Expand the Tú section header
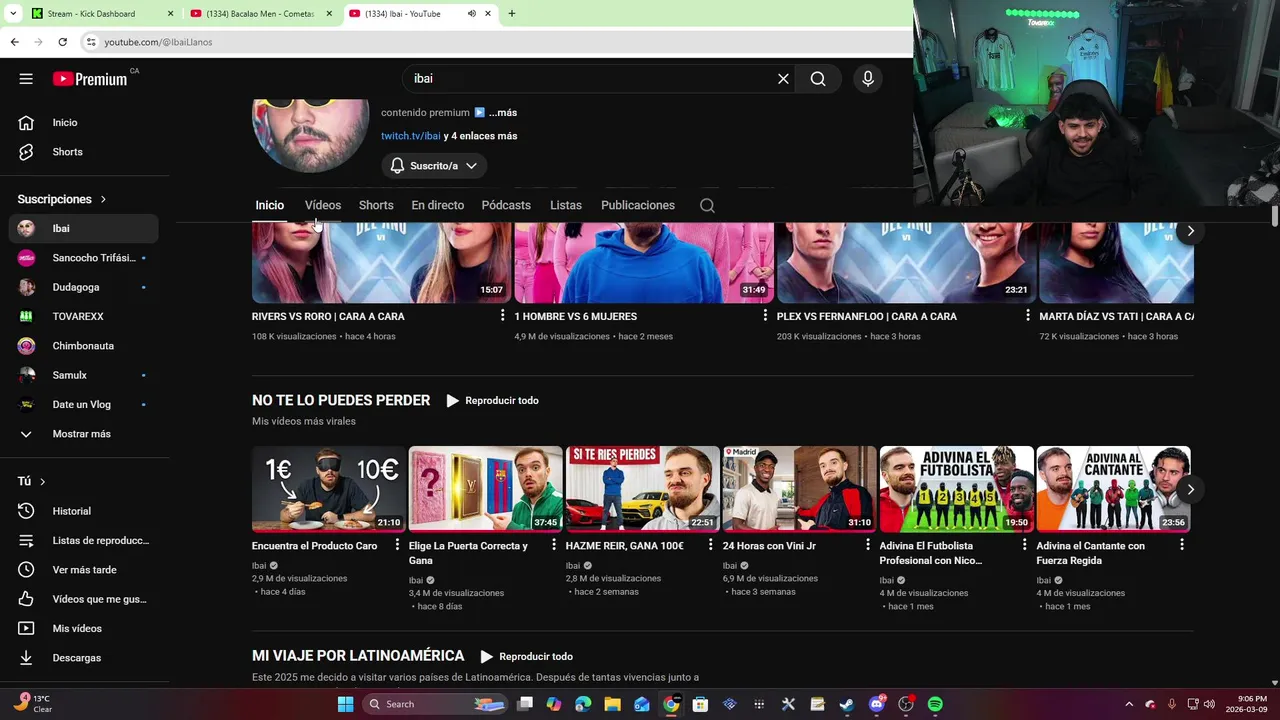1280x720 pixels. 32,481
